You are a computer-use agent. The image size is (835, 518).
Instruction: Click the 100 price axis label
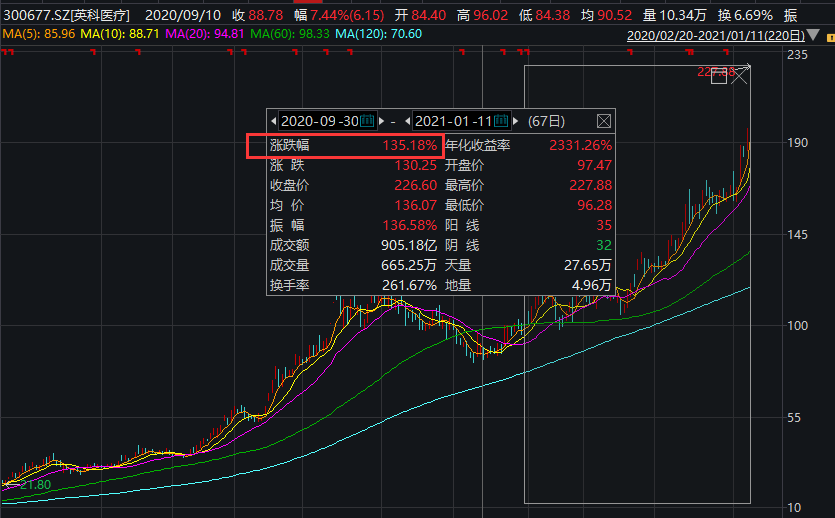pyautogui.click(x=797, y=326)
